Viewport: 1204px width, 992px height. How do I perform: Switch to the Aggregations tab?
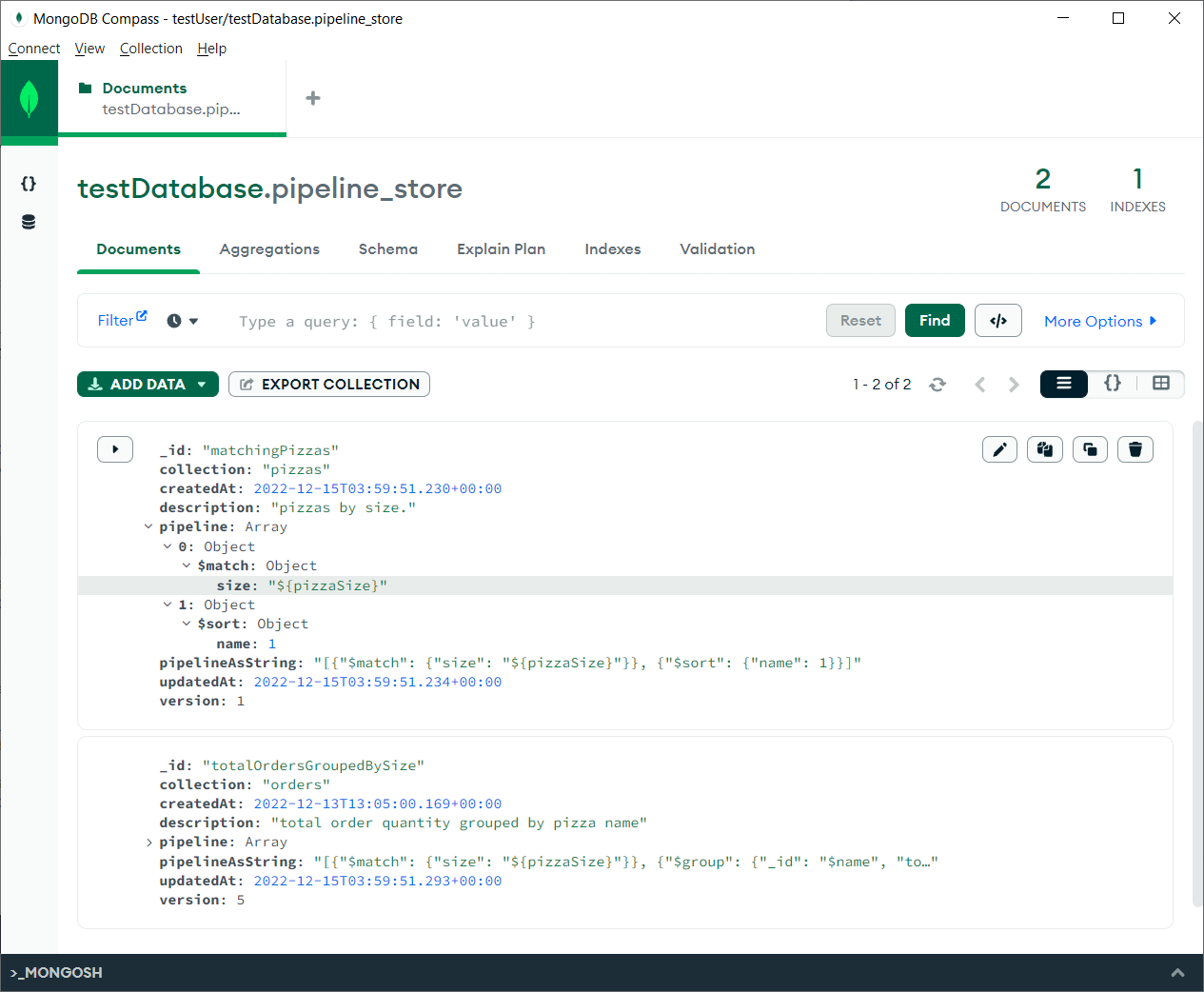[x=269, y=249]
